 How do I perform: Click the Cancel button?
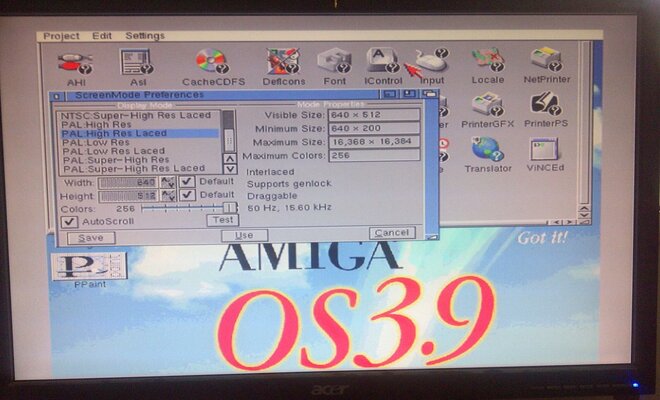(x=392, y=232)
